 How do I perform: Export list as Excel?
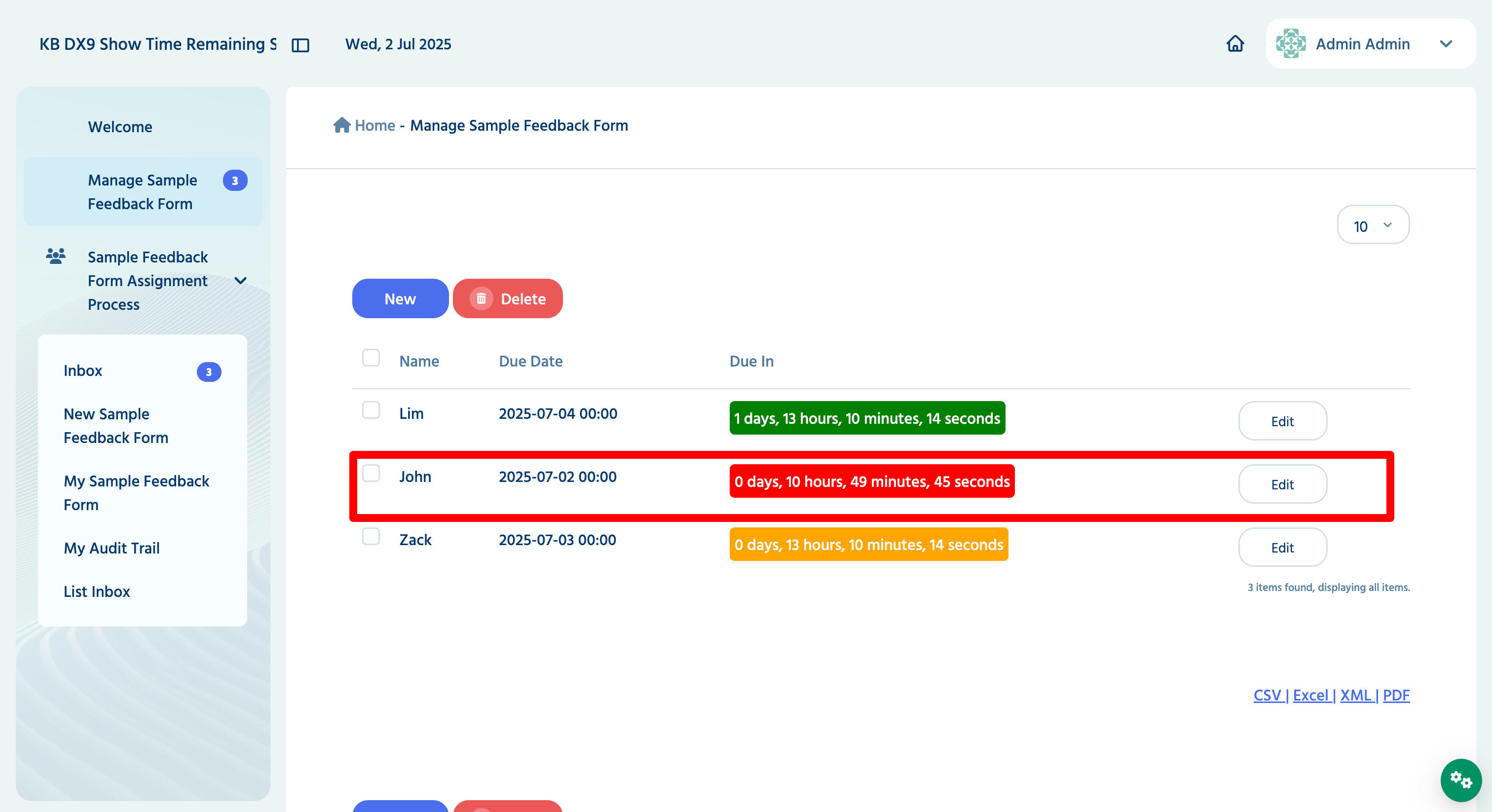pos(1311,695)
